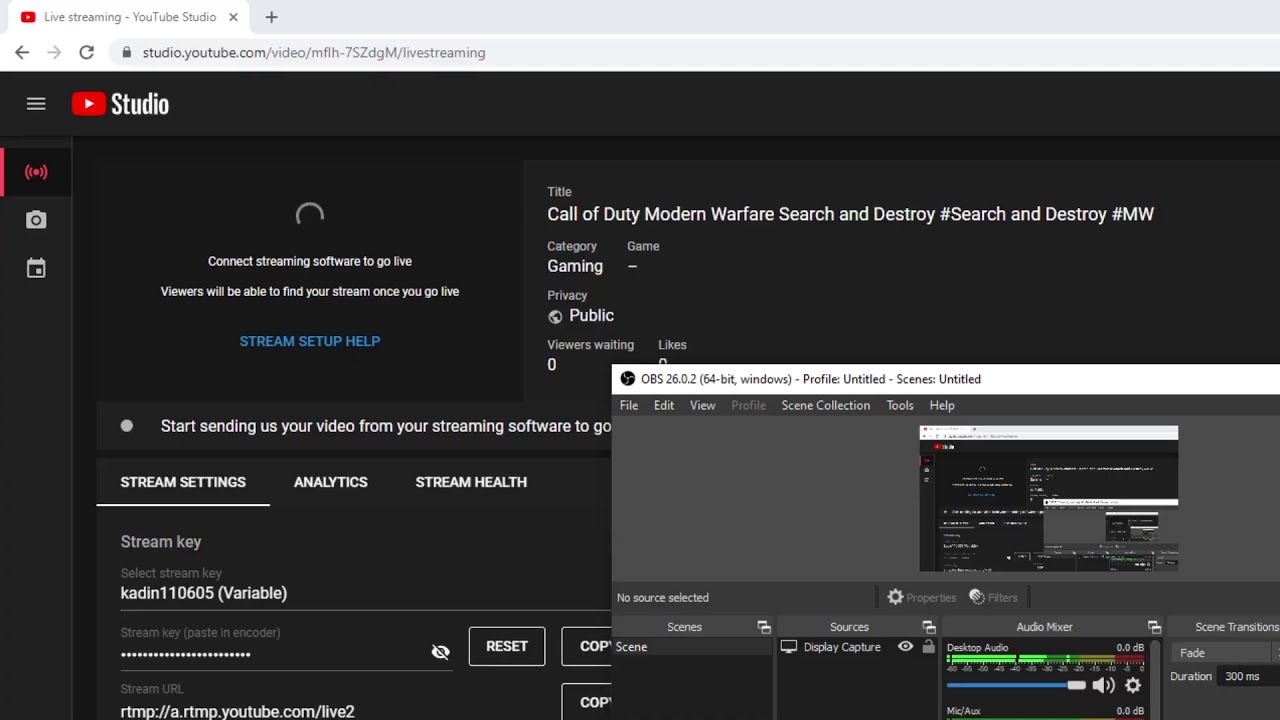
Task: Open the OBS View menu
Action: [x=703, y=405]
